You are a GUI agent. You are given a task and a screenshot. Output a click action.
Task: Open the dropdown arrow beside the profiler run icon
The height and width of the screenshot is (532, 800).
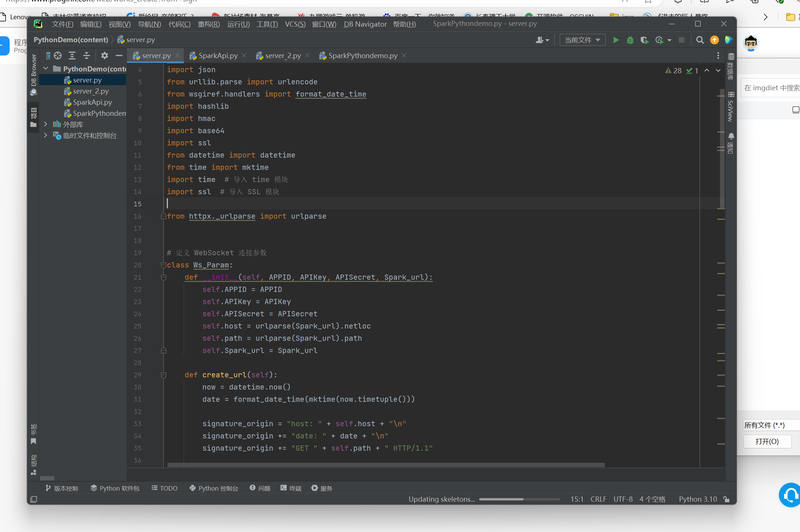[x=669, y=40]
